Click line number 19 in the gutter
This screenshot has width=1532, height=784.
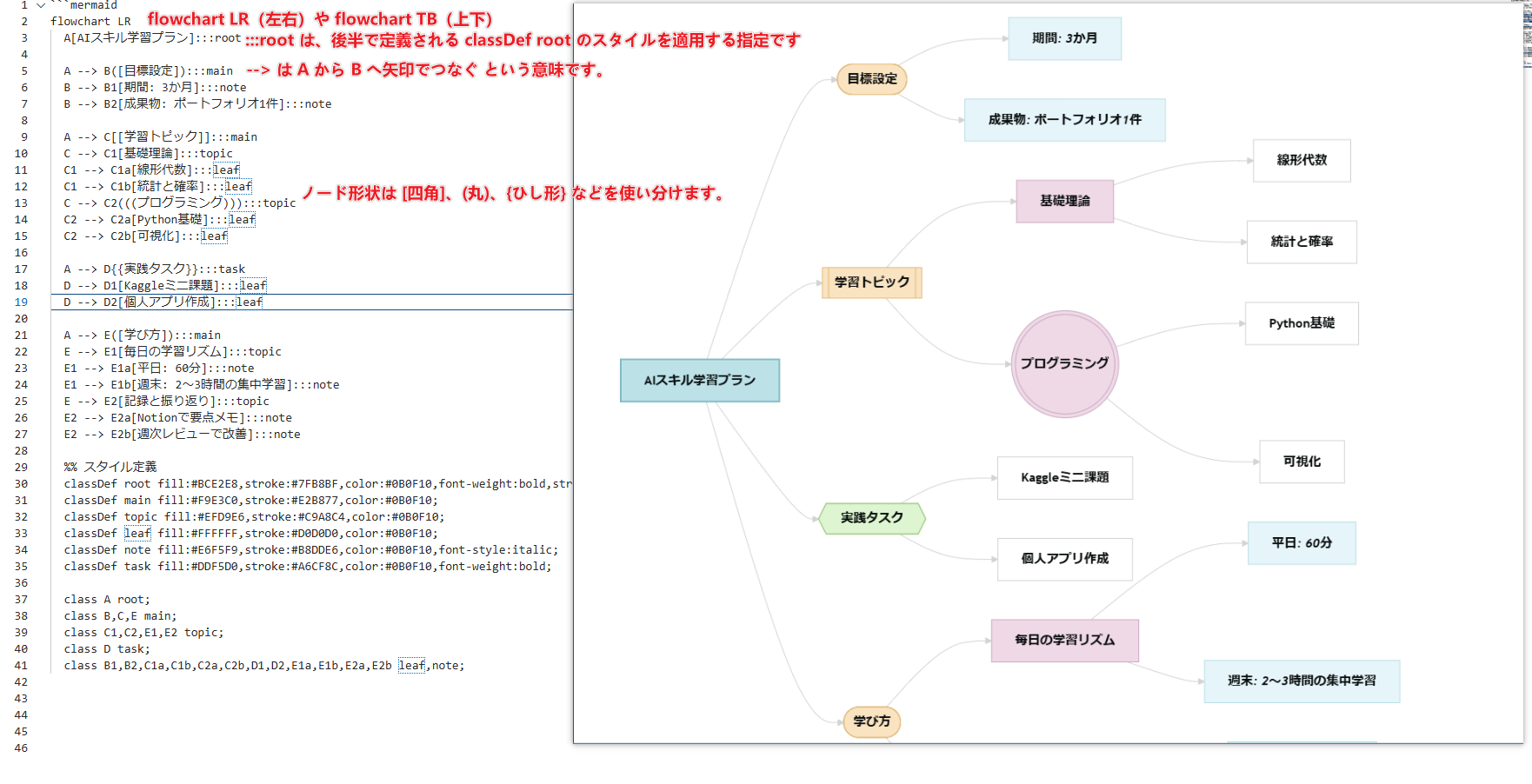point(21,302)
